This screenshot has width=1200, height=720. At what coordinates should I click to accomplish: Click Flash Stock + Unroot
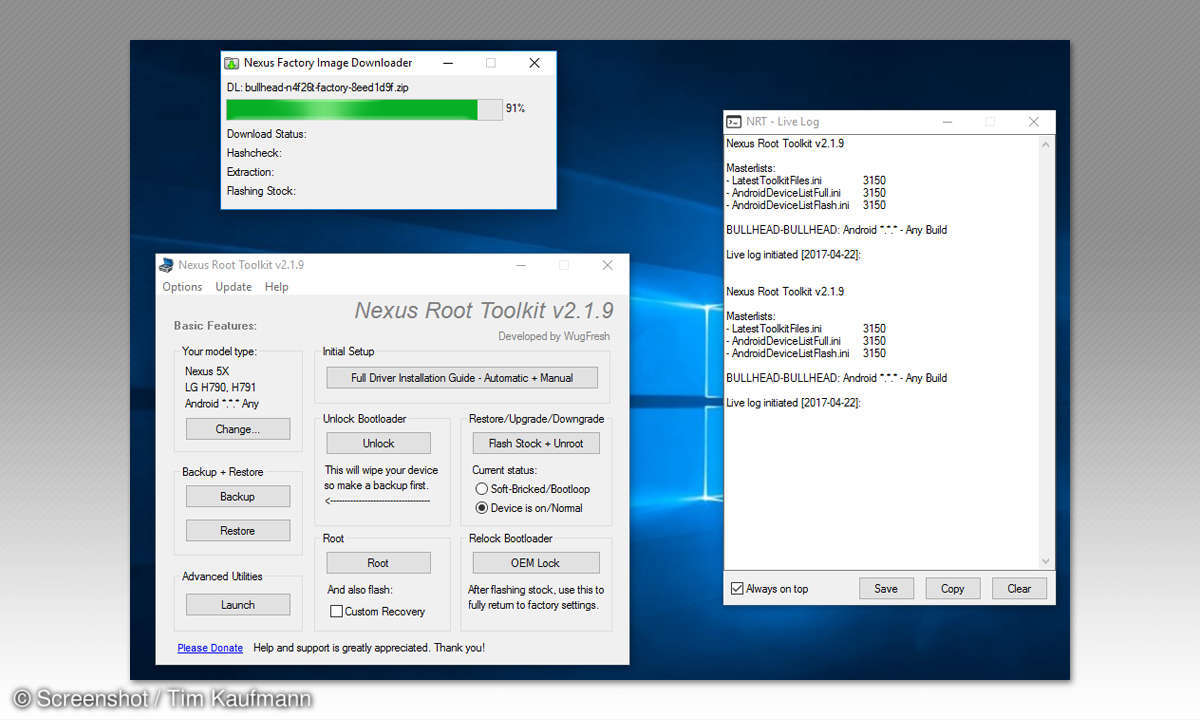tap(536, 443)
